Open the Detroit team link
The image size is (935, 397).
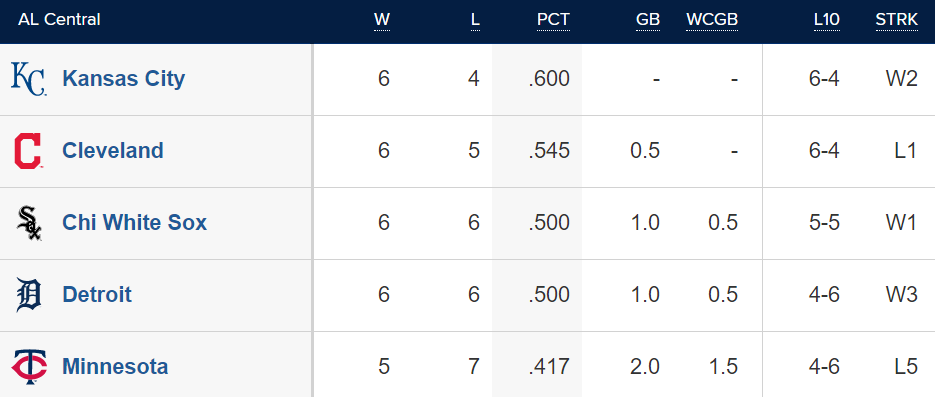click(97, 294)
